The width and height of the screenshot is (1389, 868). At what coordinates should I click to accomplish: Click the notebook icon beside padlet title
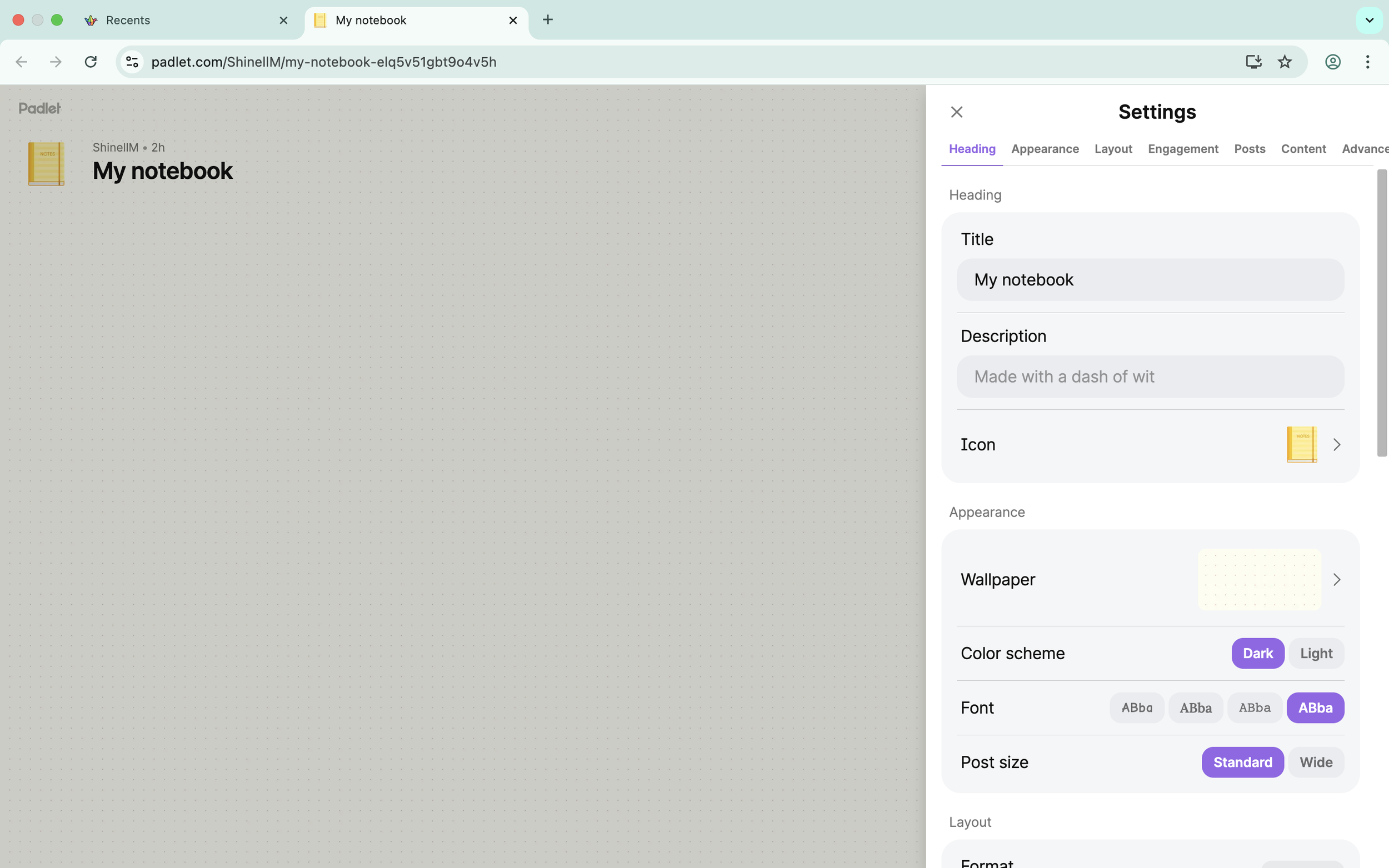(x=46, y=164)
